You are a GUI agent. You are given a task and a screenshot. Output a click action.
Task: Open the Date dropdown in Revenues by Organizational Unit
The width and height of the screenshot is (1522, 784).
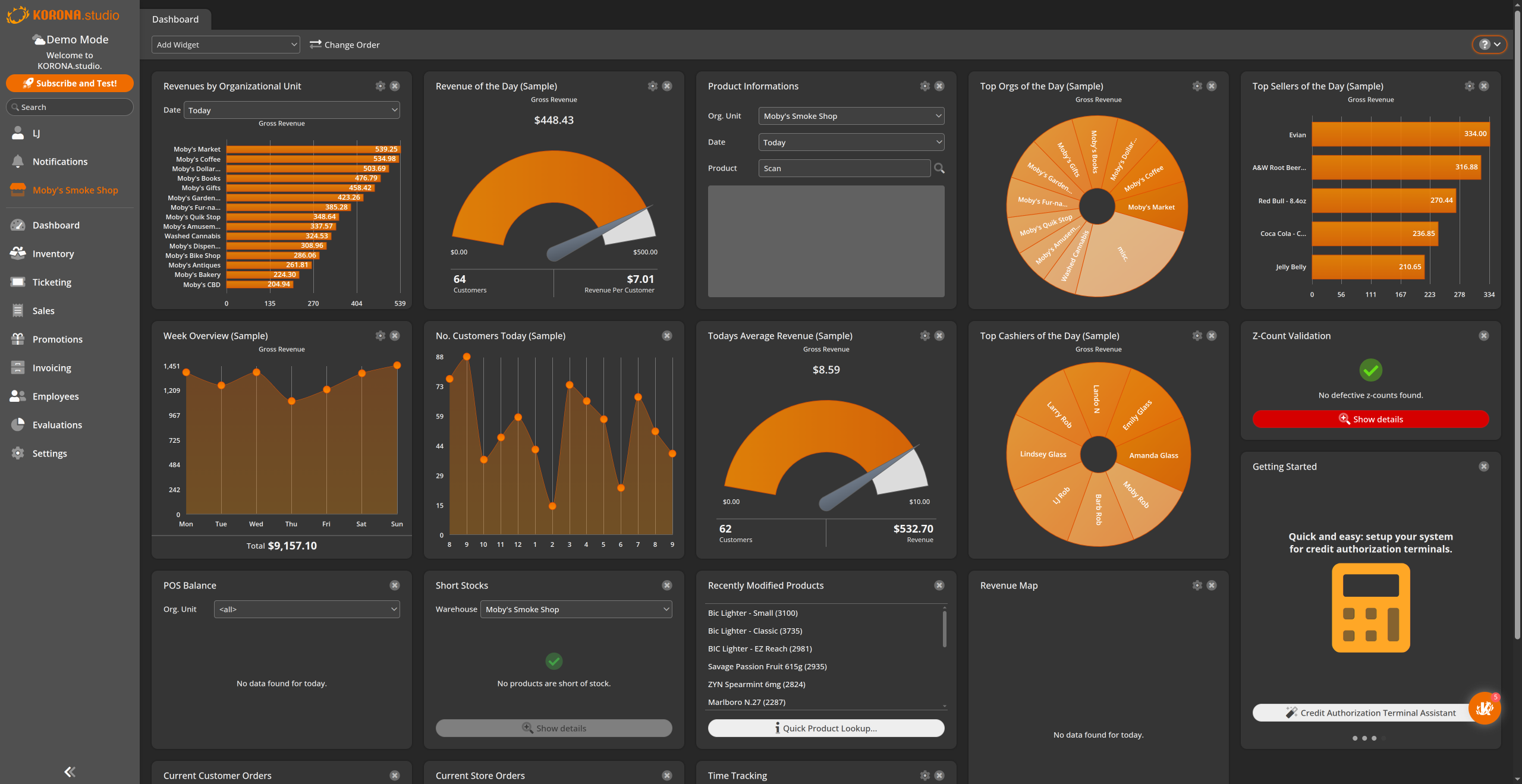[x=292, y=110]
